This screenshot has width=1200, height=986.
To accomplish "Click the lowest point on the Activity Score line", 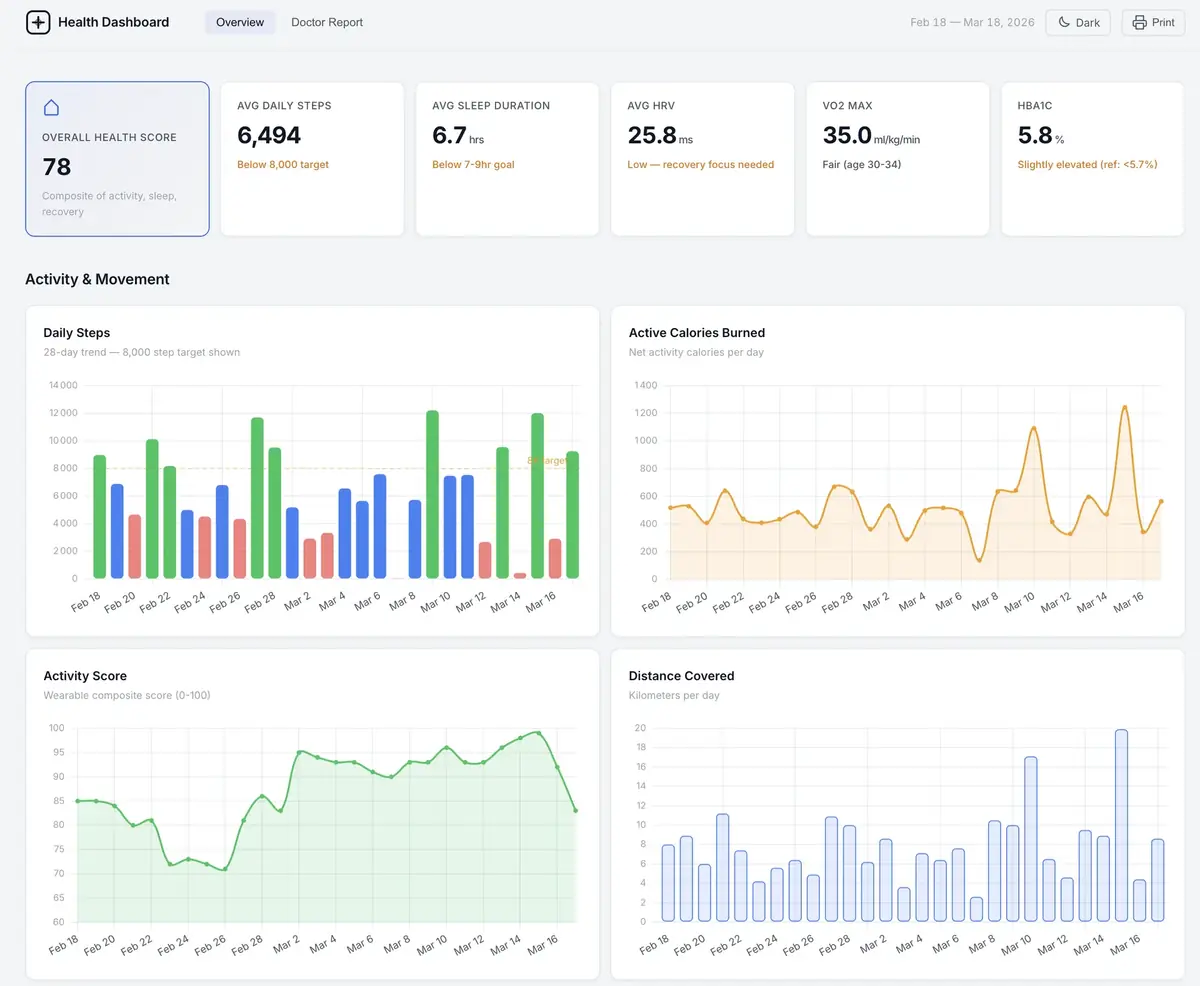I will point(224,869).
